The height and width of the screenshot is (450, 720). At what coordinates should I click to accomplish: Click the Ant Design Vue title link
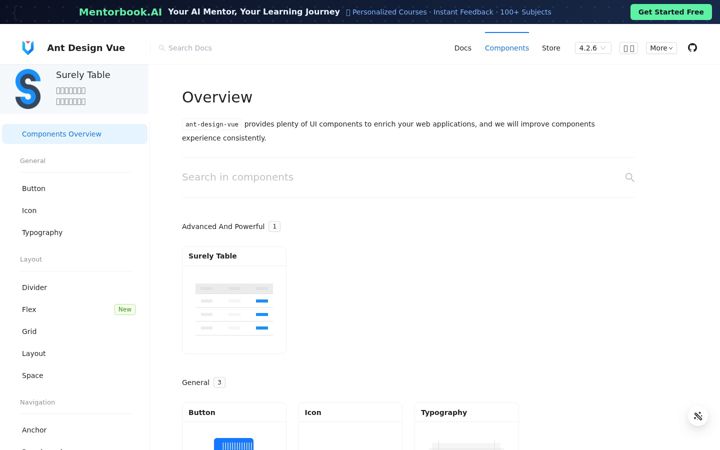pyautogui.click(x=86, y=48)
